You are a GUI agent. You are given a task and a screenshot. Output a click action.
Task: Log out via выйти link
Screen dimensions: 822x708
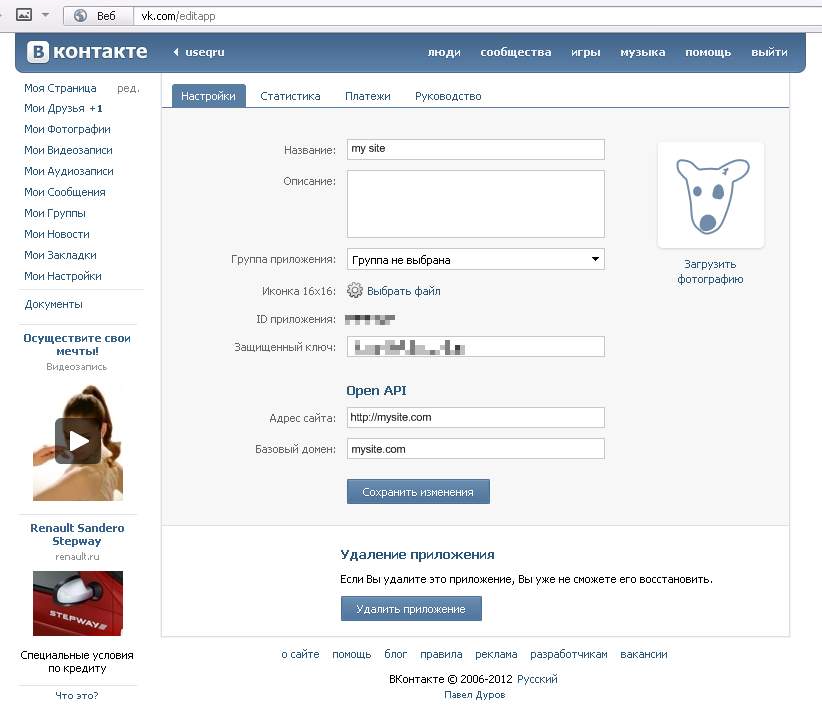click(x=769, y=52)
